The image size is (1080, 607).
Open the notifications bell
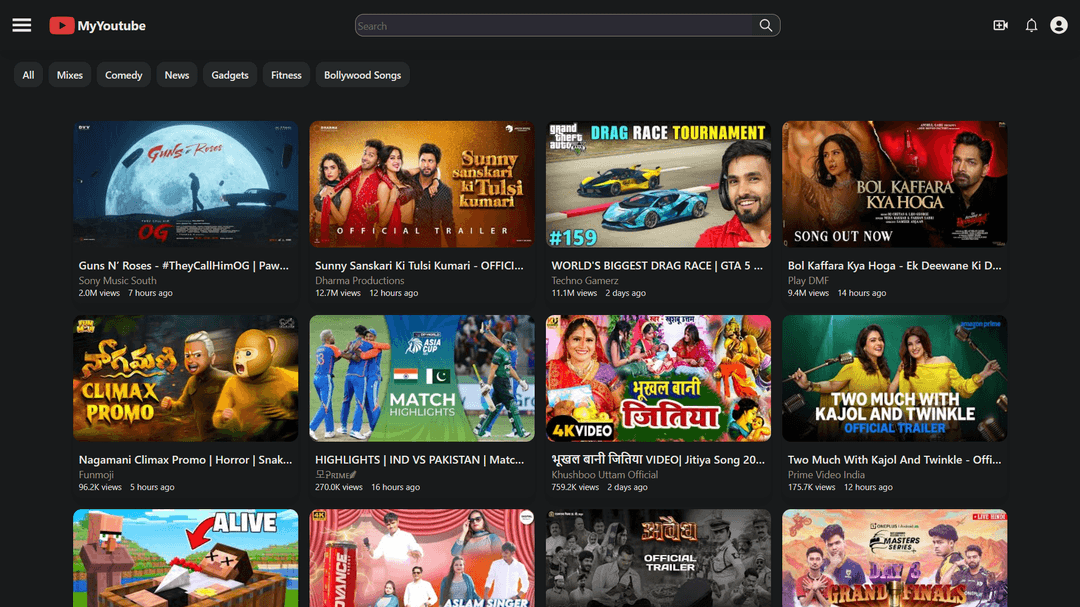1031,26
